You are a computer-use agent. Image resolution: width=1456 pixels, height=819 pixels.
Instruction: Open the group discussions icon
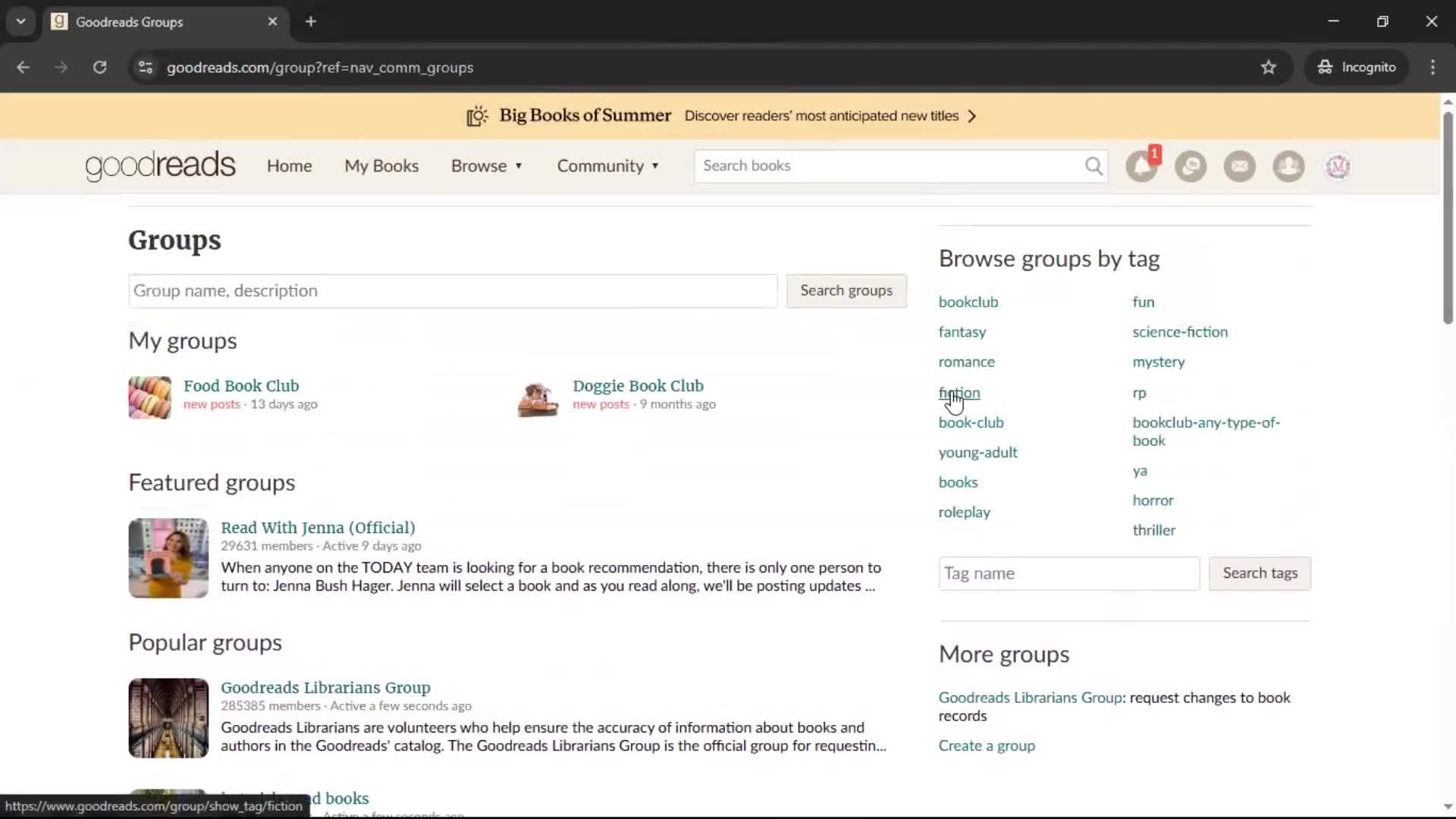click(1191, 166)
